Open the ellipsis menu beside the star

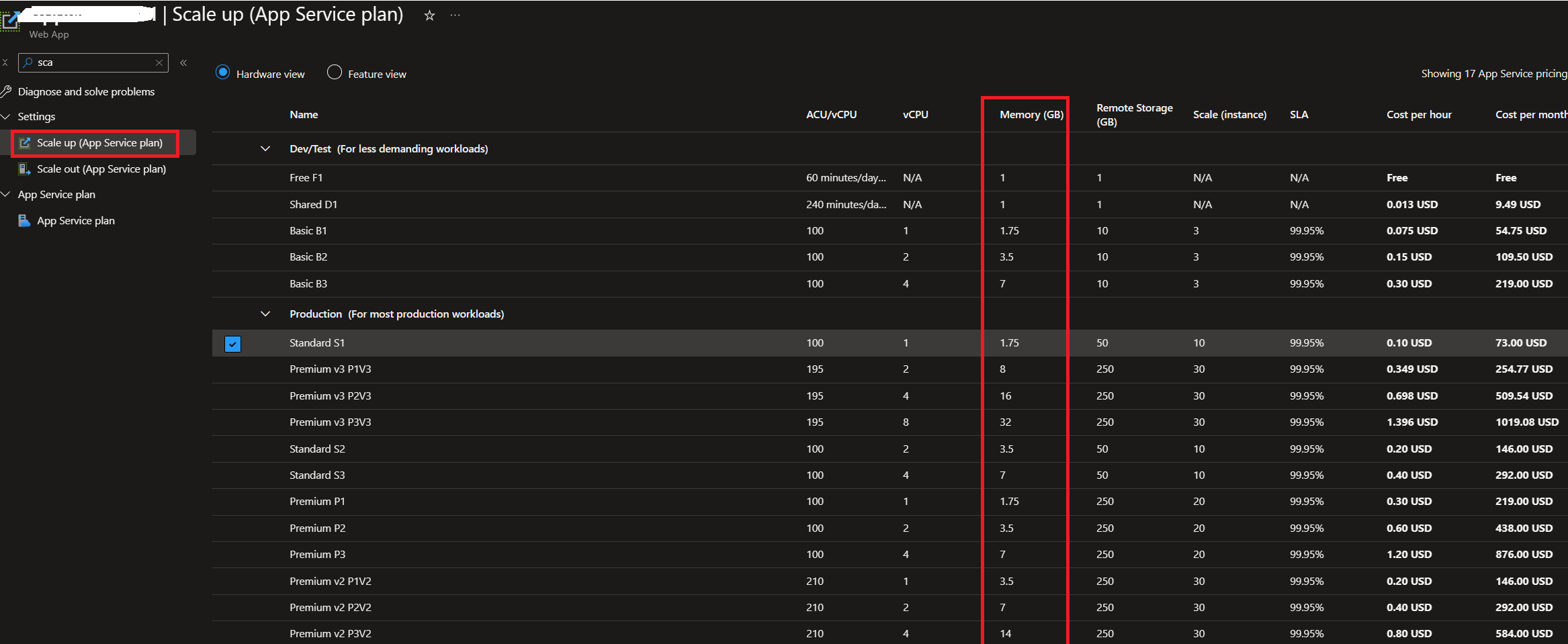click(455, 15)
